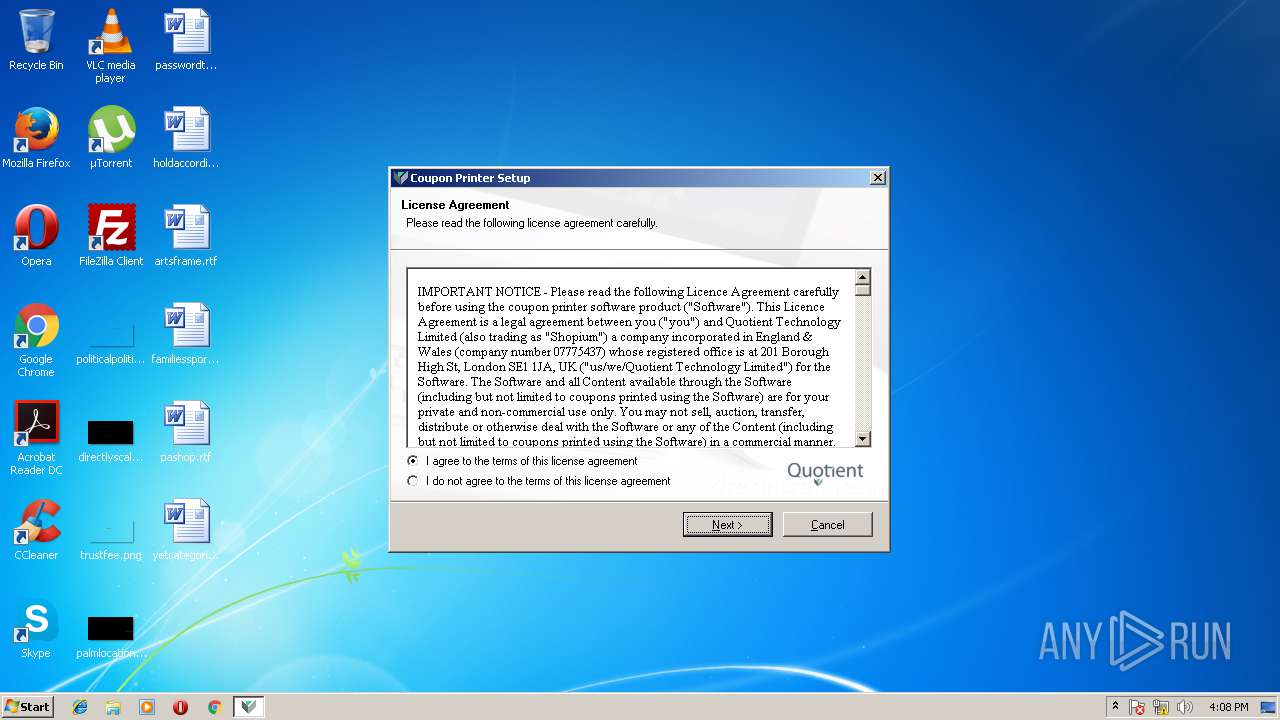Launch Mozilla Firefox from desktop
Viewport: 1280px width, 720px height.
(x=36, y=138)
